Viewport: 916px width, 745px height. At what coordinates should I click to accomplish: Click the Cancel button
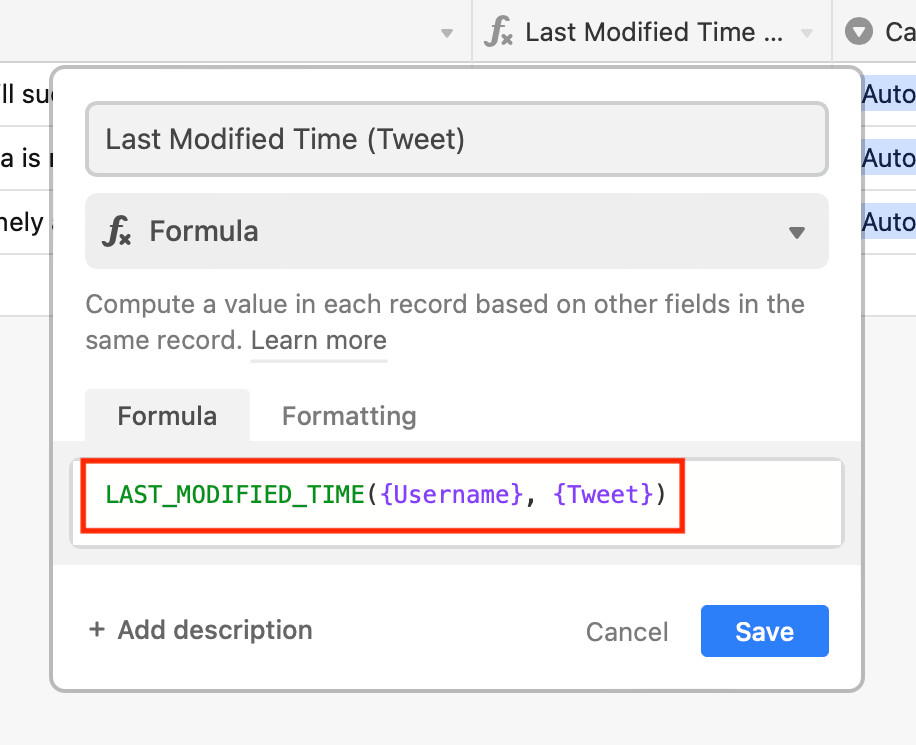(x=627, y=632)
